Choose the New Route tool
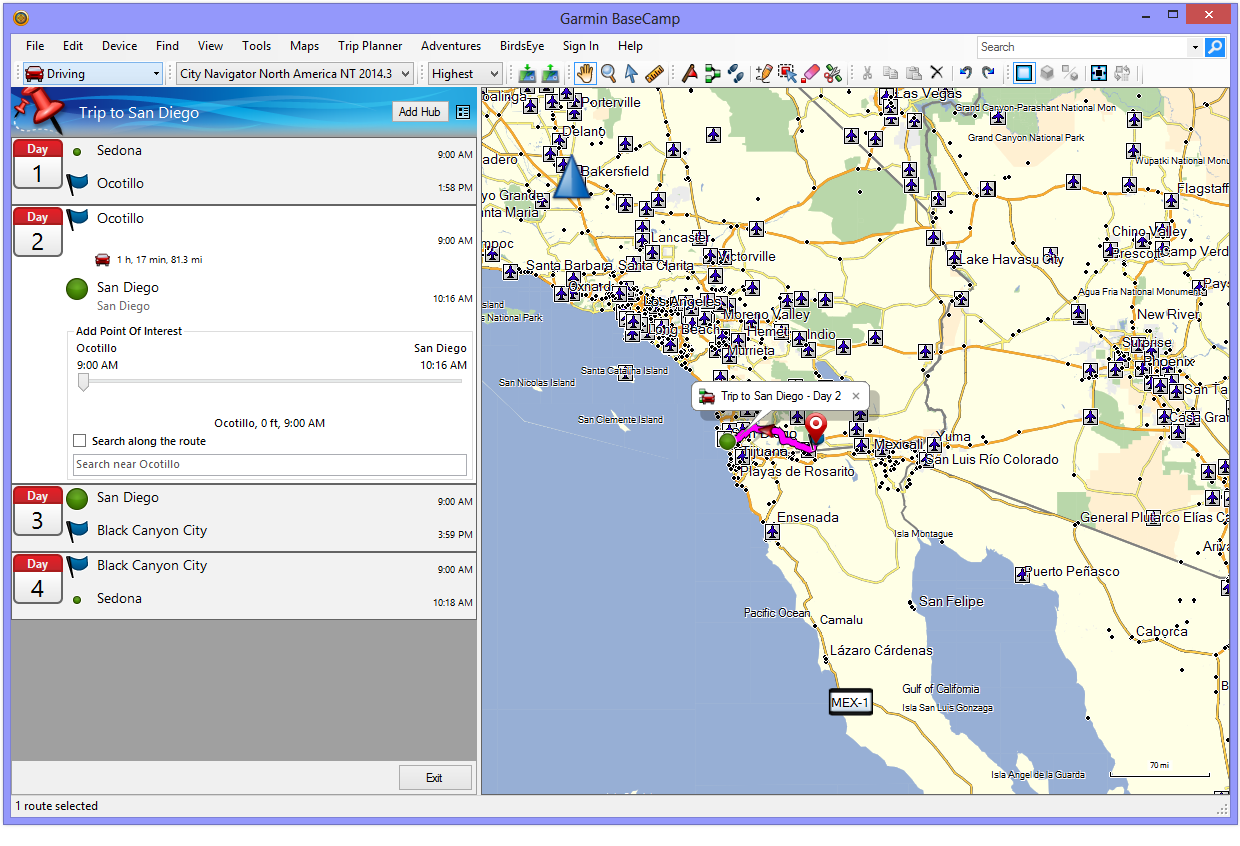This screenshot has width=1240, height=846. pyautogui.click(x=712, y=73)
